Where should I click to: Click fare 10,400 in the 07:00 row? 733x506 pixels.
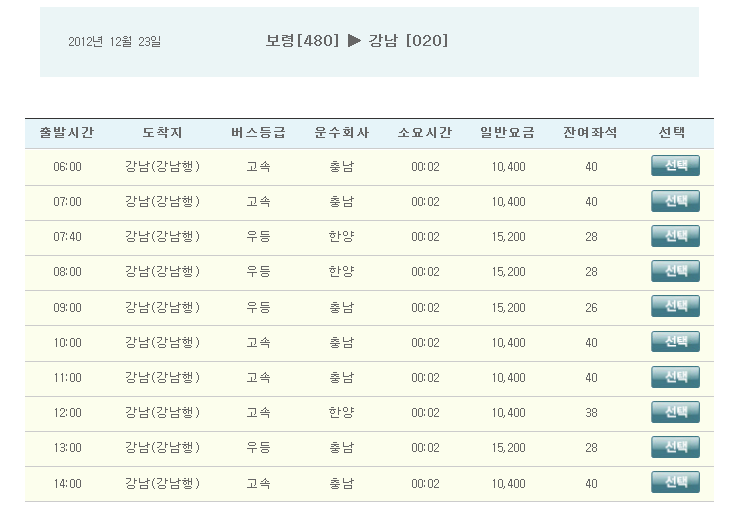tap(508, 202)
